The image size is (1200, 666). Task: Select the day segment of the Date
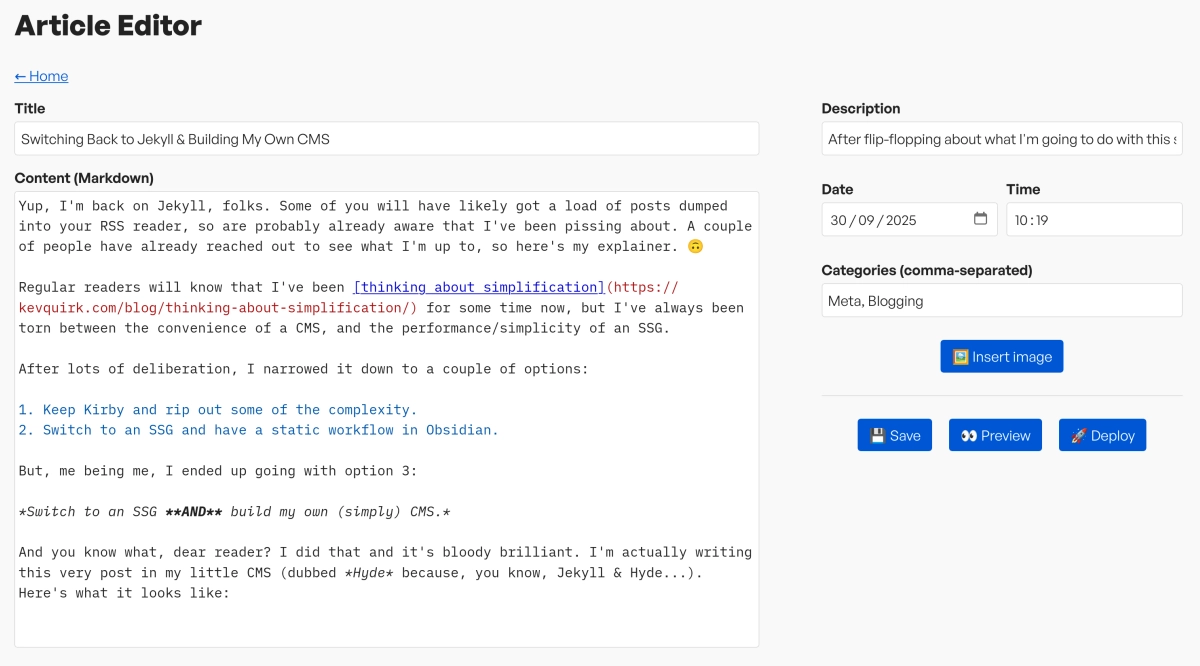coord(838,220)
